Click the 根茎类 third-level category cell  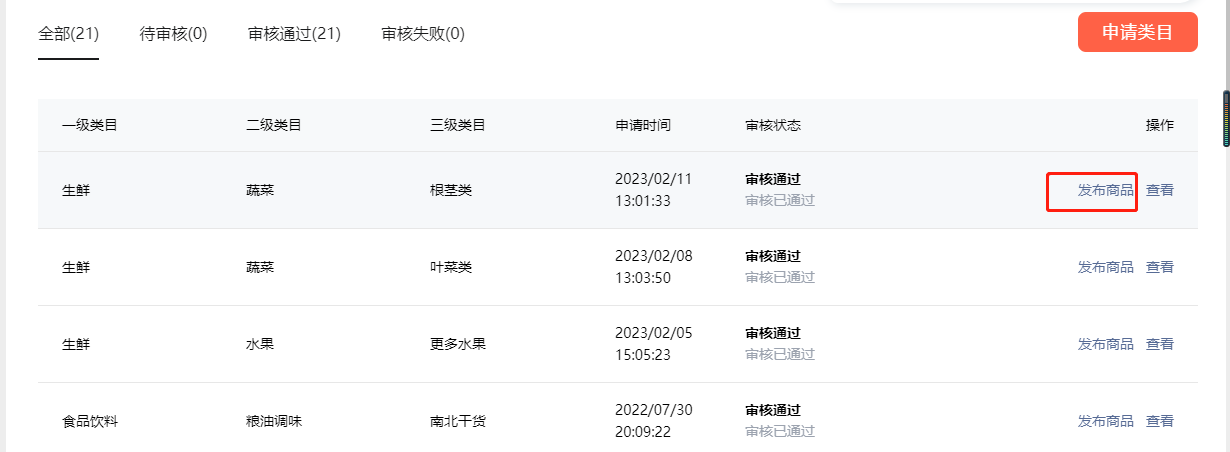click(451, 190)
